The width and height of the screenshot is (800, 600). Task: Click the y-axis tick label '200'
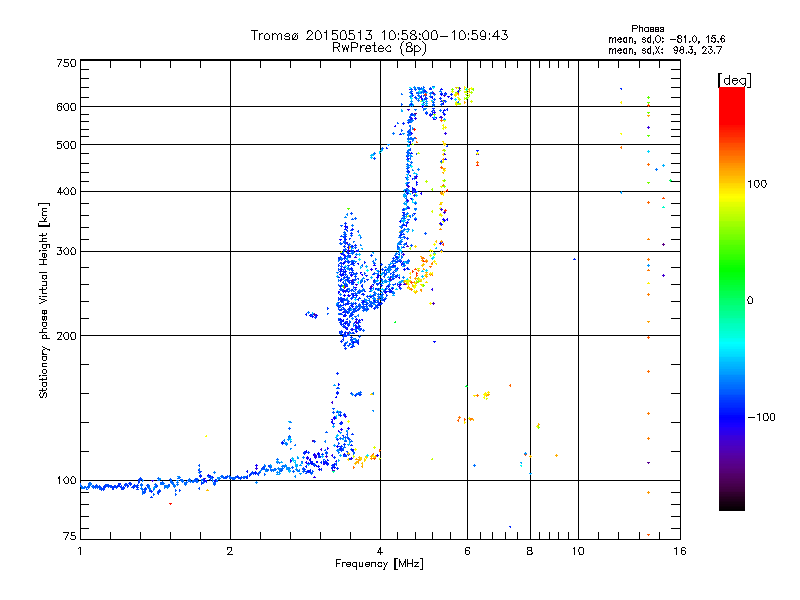tap(66, 336)
